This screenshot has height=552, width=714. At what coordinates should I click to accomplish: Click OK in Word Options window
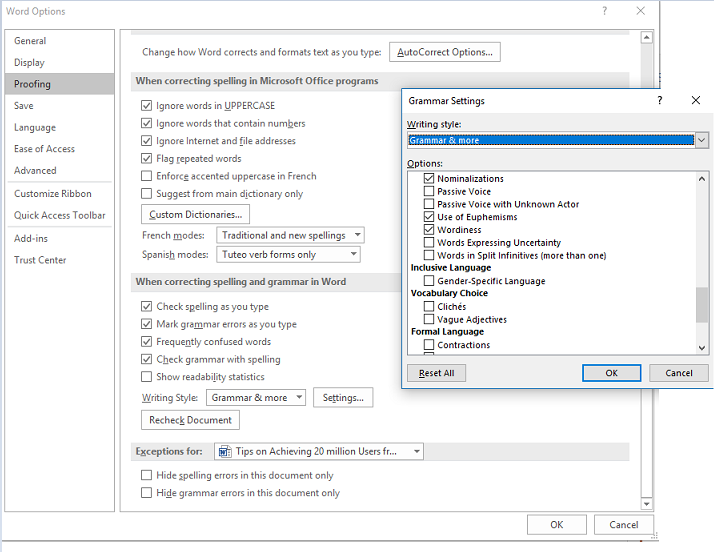tap(556, 525)
